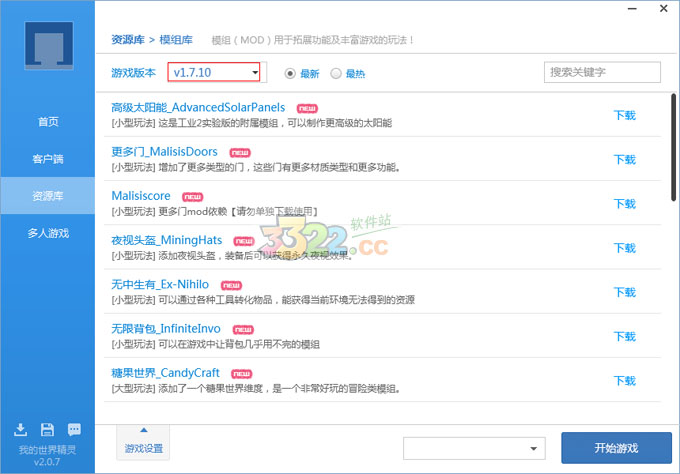Download the 更多门_MalisisDoors mod
Screen dimensions: 680x474
[x=625, y=160]
